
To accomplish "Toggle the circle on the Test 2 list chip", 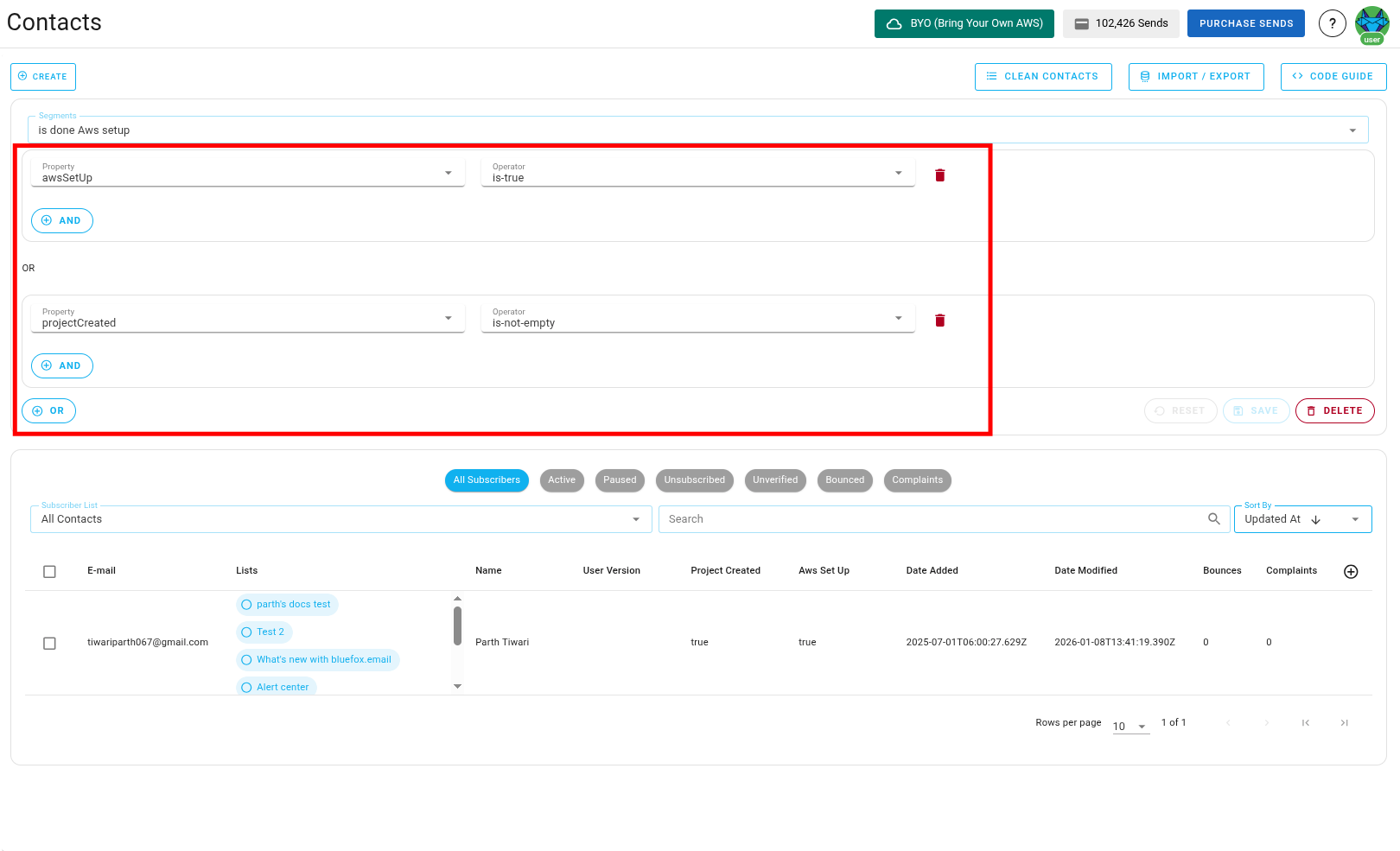I will [247, 632].
